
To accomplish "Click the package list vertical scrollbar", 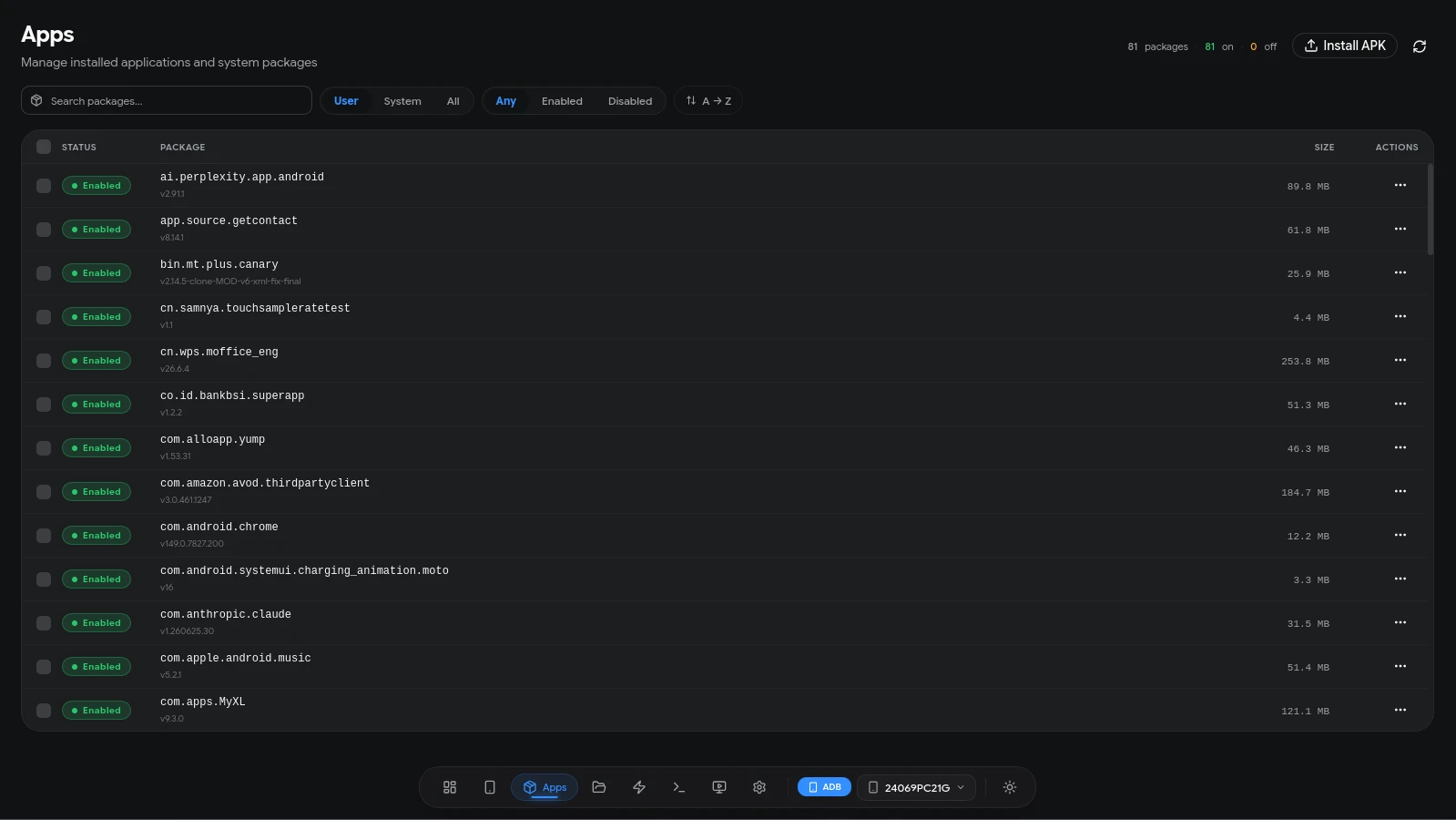I will (1431, 210).
